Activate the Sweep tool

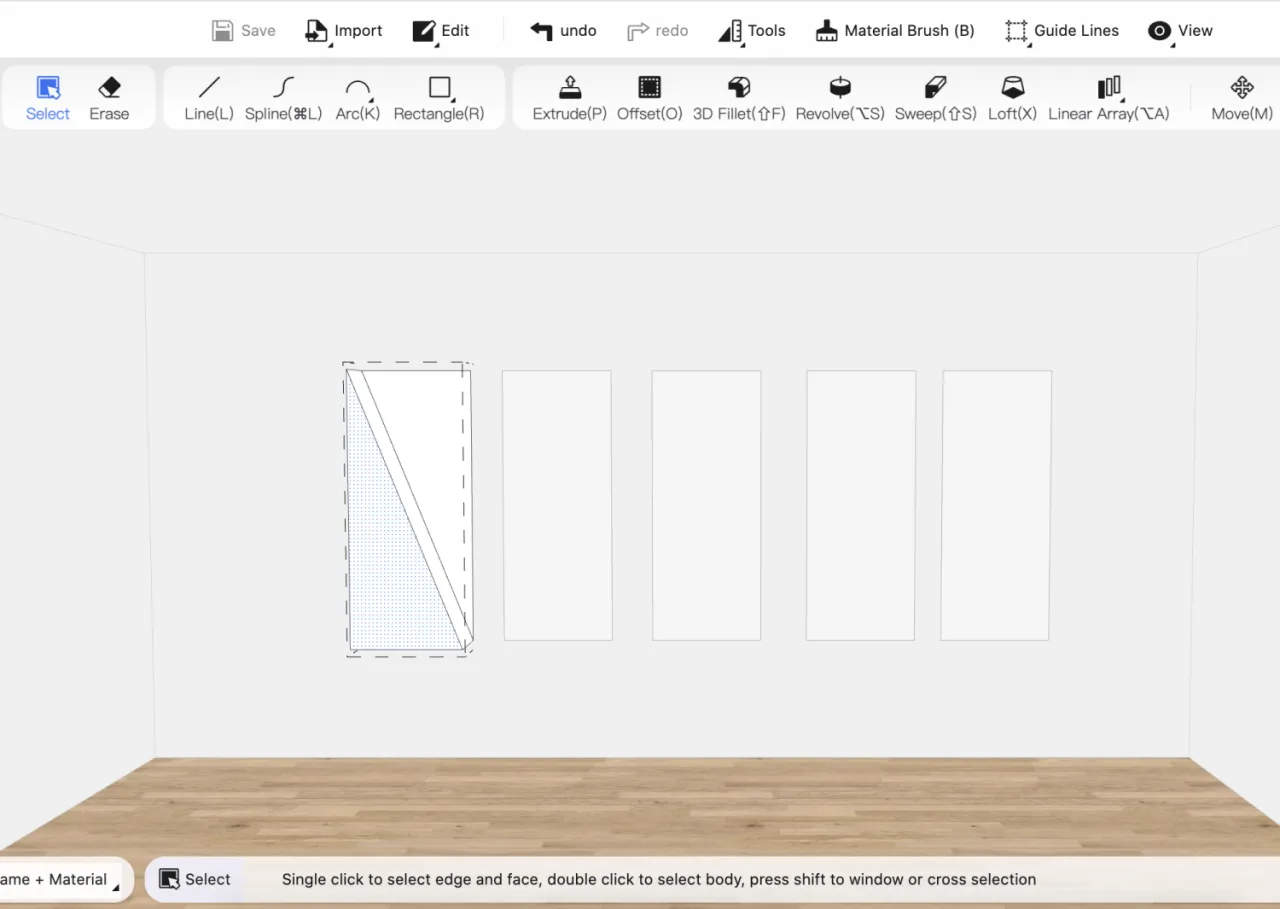(935, 98)
